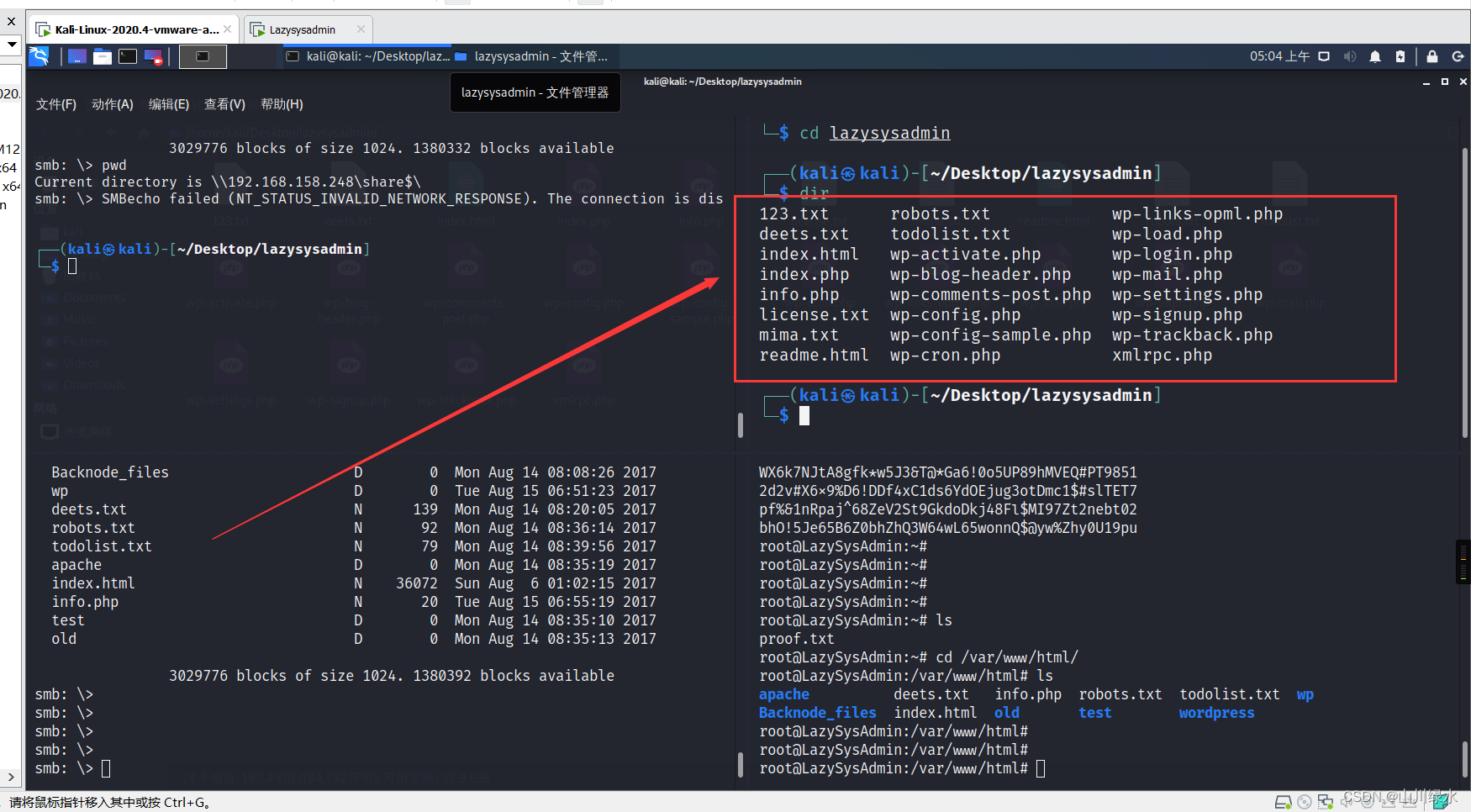This screenshot has width=1471, height=812.
Task: Switch to kali@kali terminal taskbar entry
Action: point(368,56)
